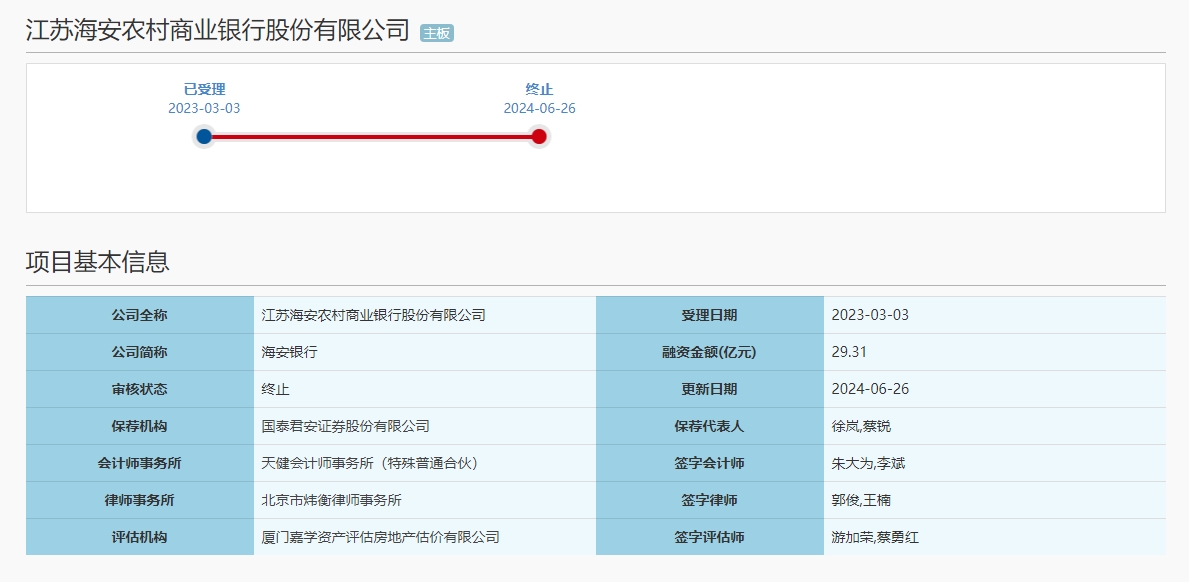Click the 2024-06-26 date under 终止
Viewport: 1189px width, 582px height.
539,108
